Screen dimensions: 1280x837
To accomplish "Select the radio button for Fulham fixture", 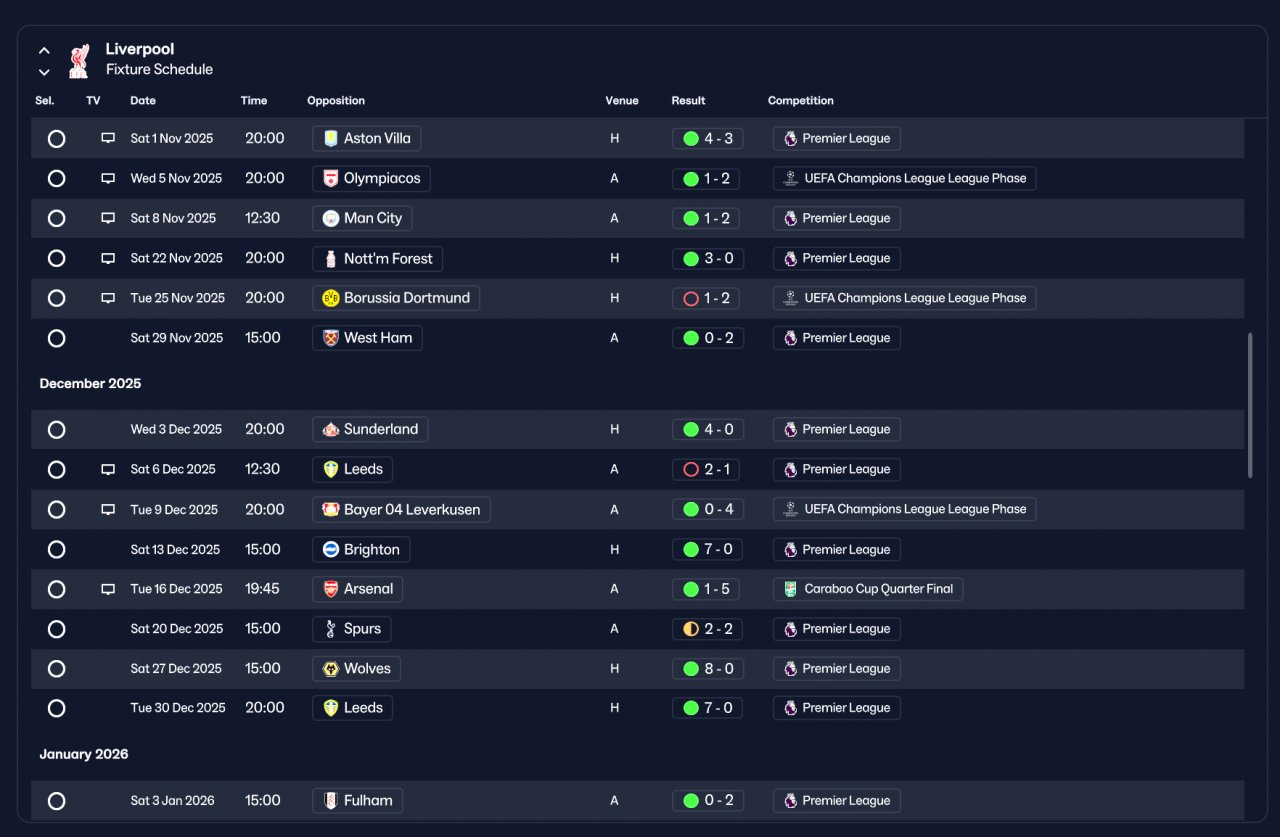I will (x=57, y=801).
